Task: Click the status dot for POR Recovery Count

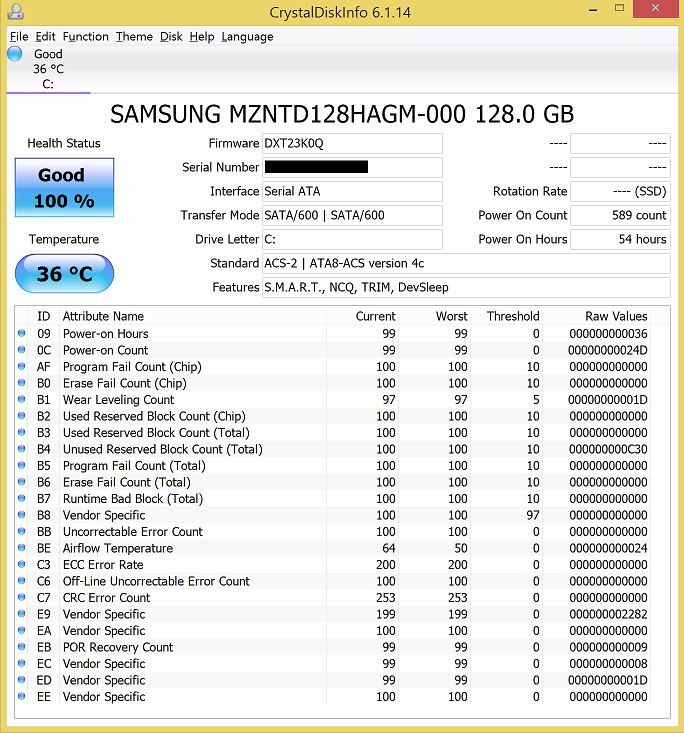Action: point(22,647)
